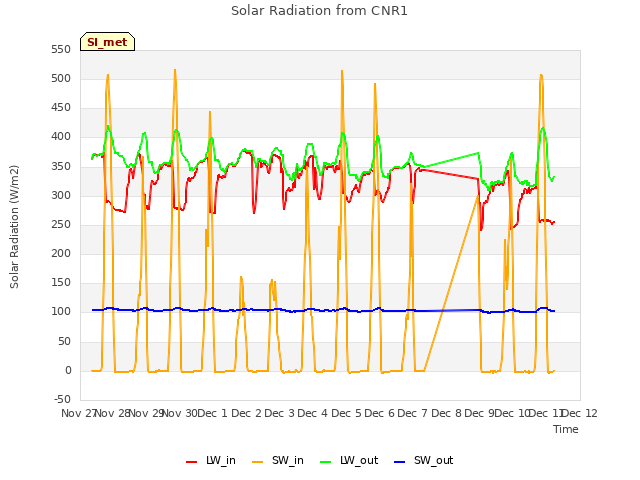Click the Dec 8 date tick label
The width and height of the screenshot is (640, 480).
pyautogui.click(x=447, y=413)
